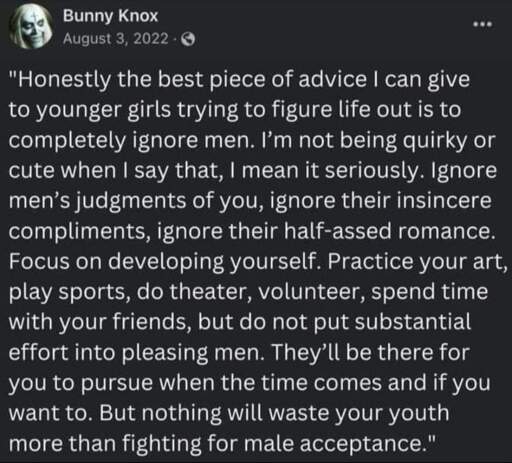Click the phrase "waste your youth"

click(358, 414)
